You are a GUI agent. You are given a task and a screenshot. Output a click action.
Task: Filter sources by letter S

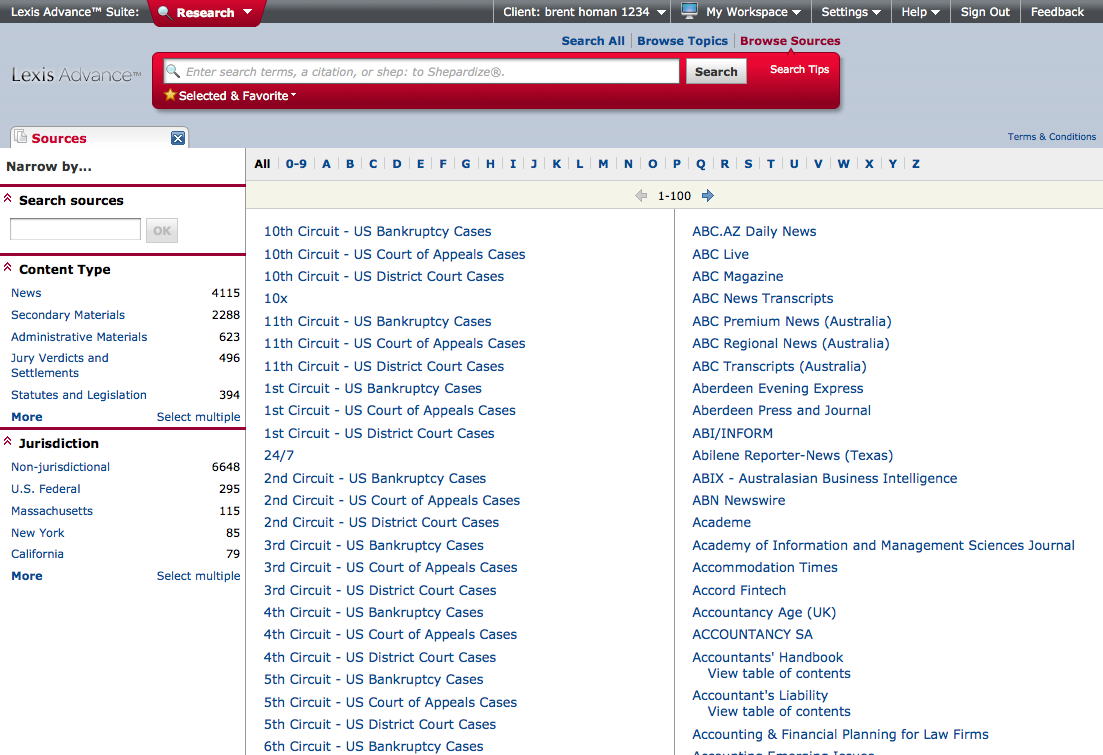[x=748, y=164]
